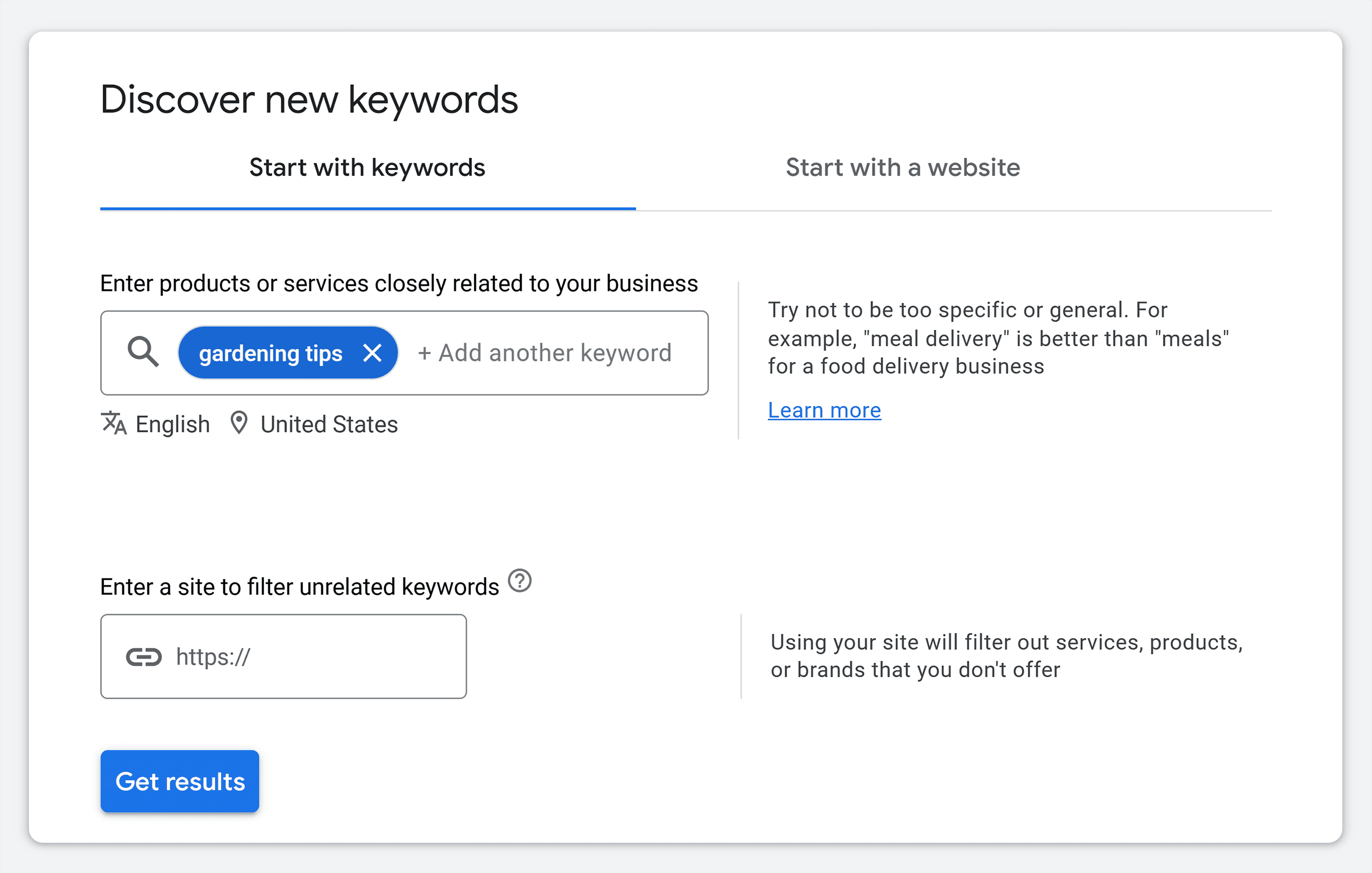Screen dimensions: 1372x873
Task: Click the magnifying glass search icon
Action: pos(143,352)
